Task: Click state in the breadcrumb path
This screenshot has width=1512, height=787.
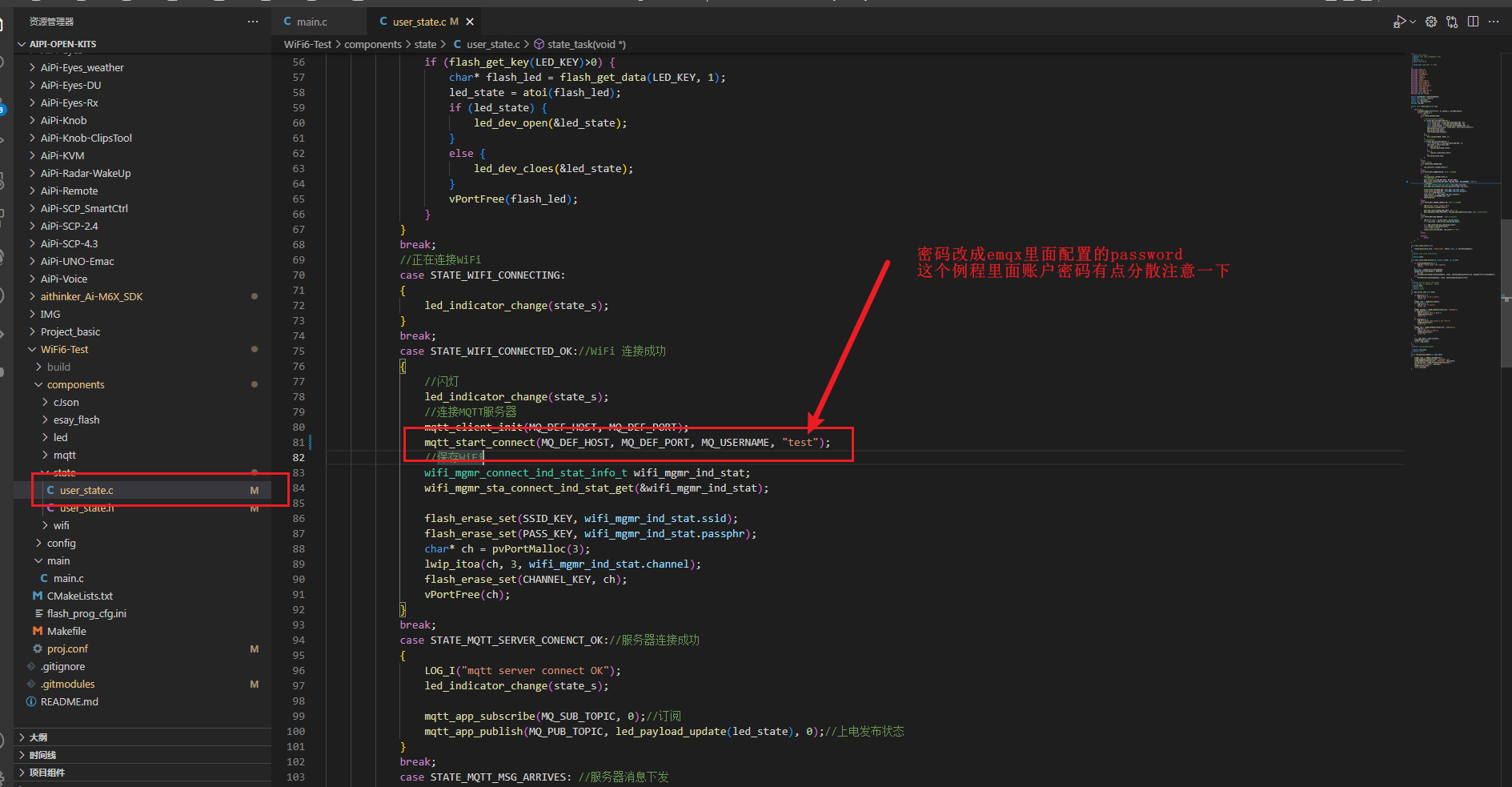Action: coord(425,44)
